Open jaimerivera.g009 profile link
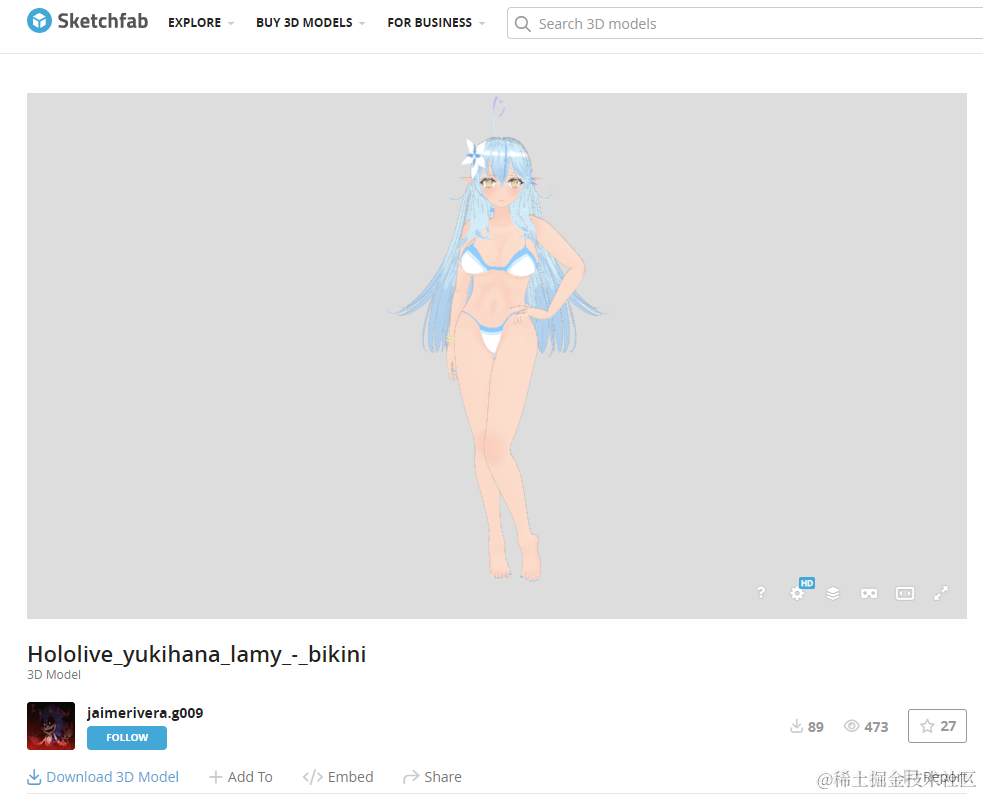The image size is (983, 796). click(145, 713)
